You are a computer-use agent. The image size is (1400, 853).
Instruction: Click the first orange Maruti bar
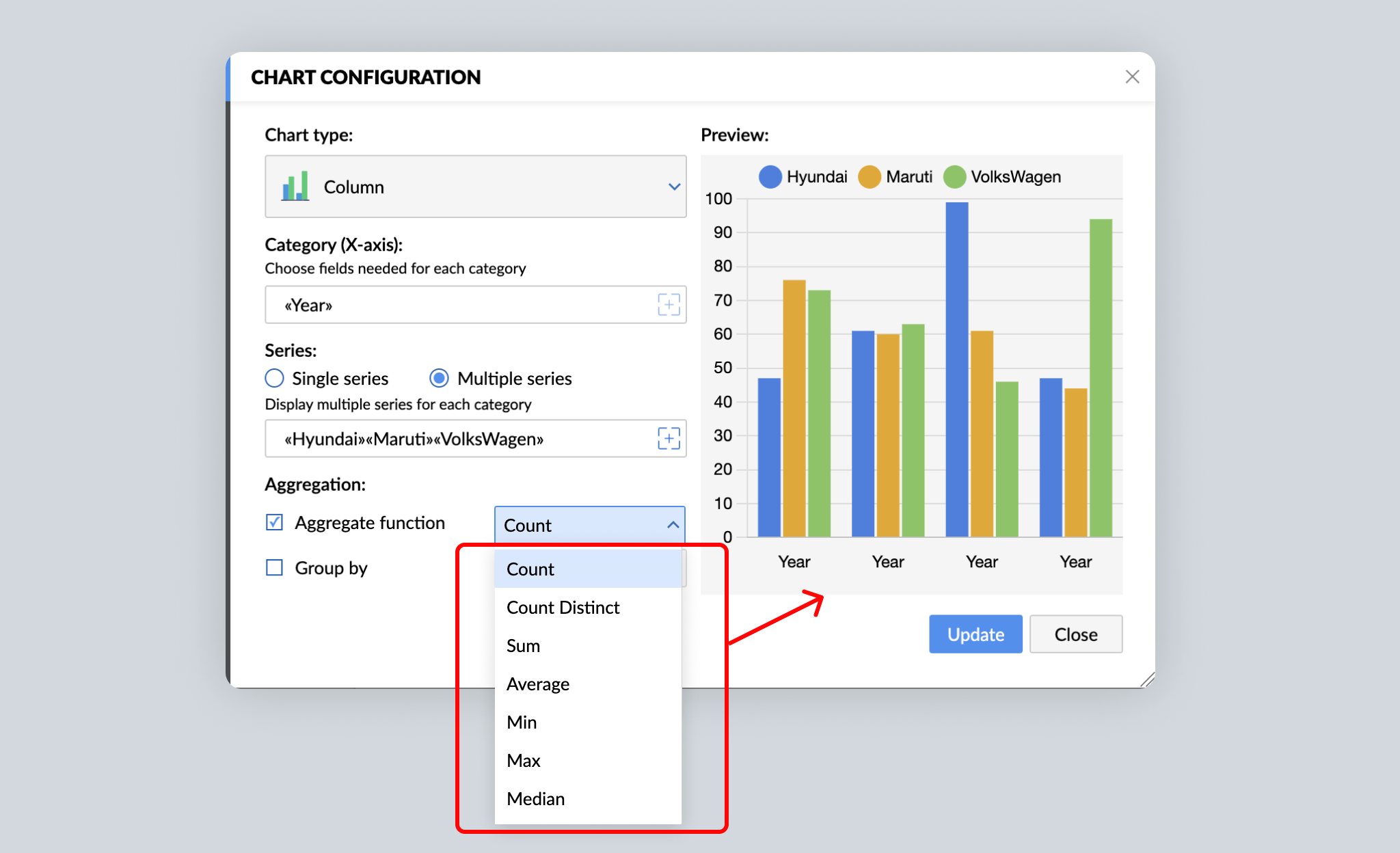point(794,408)
